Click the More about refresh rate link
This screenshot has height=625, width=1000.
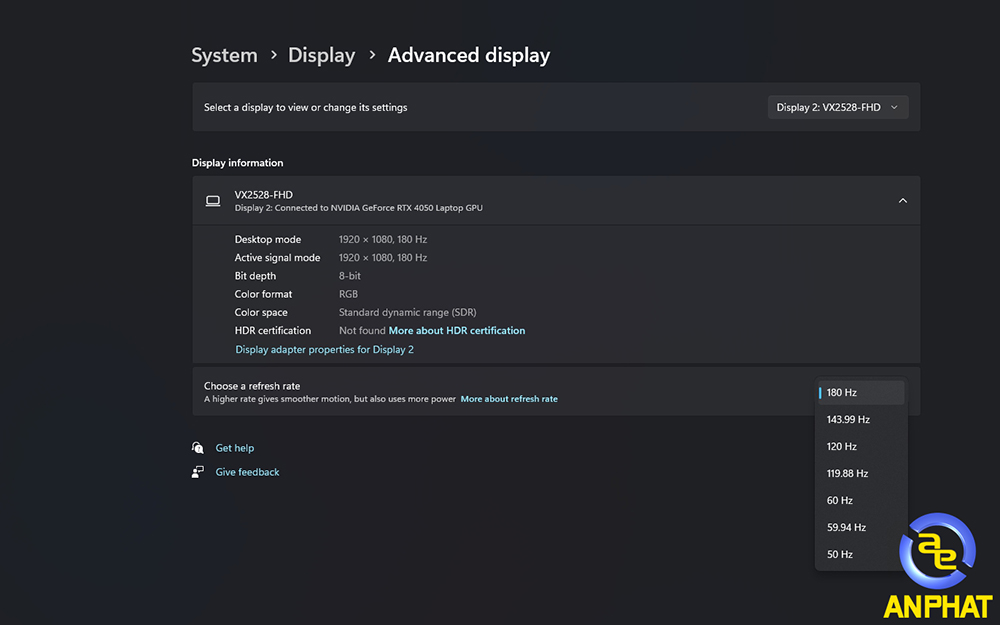508,399
